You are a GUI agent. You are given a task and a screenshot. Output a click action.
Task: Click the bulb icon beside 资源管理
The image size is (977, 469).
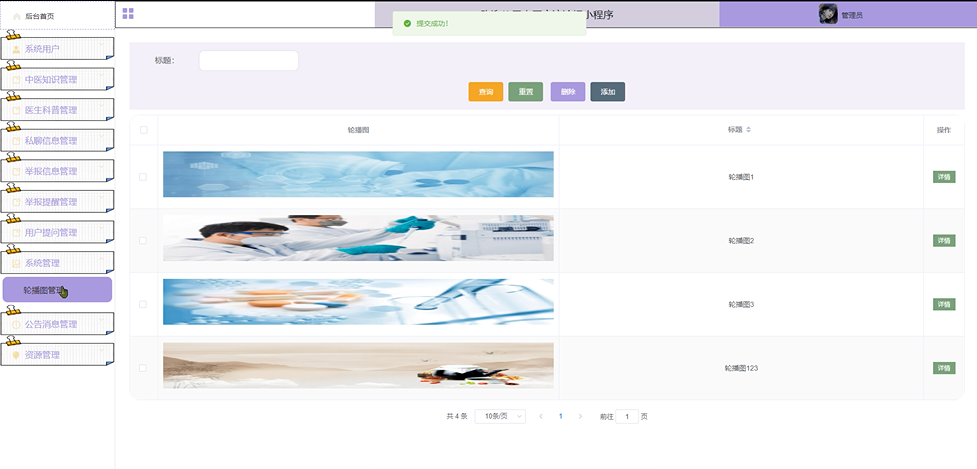click(16, 355)
